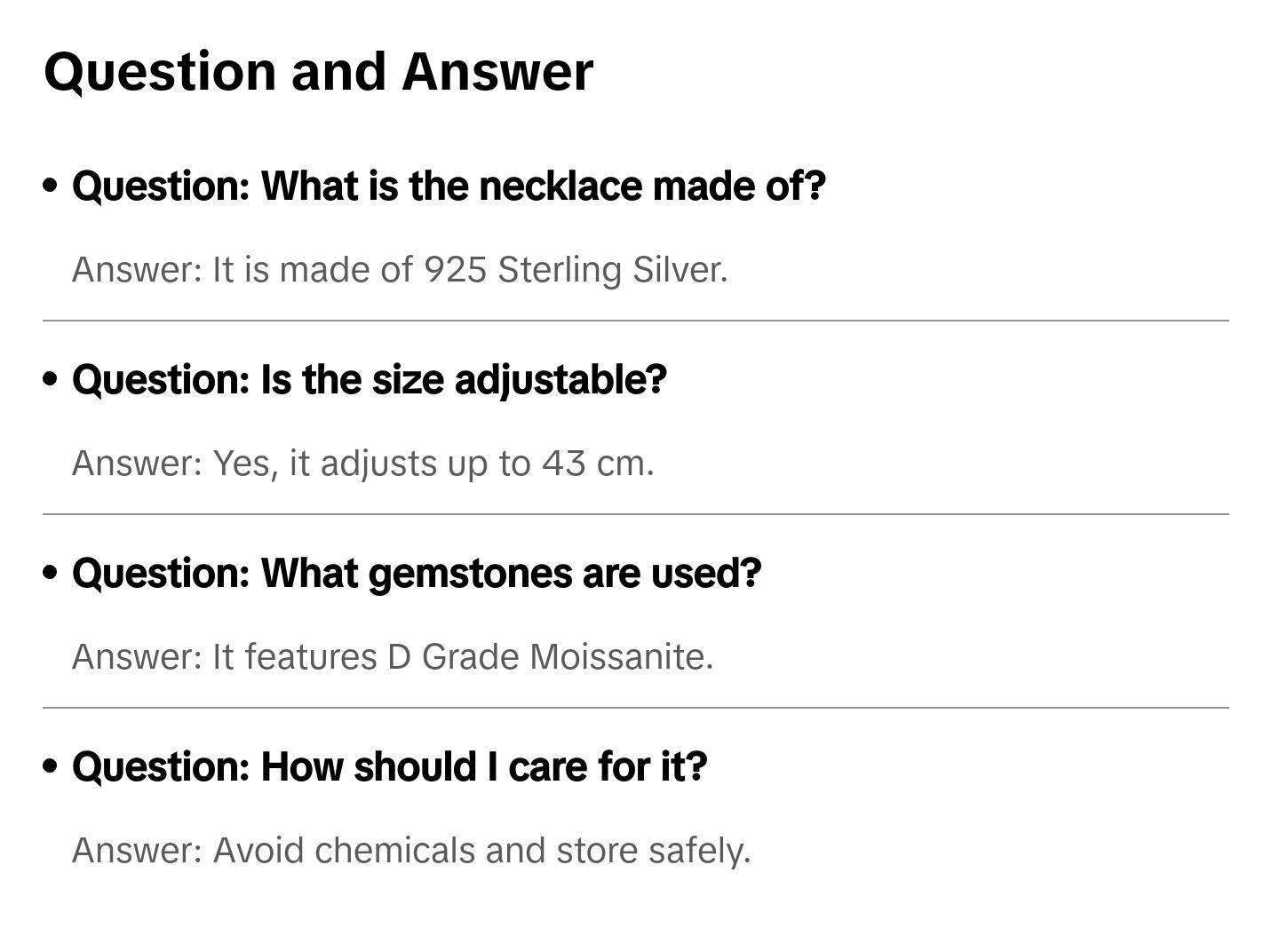Click question 'What gemstones are used?'
The width and height of the screenshot is (1272, 952).
(417, 574)
